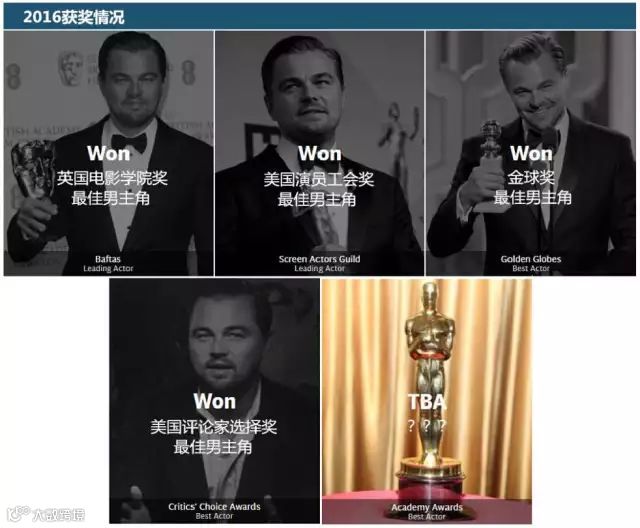640x528 pixels.
Task: Click the three question marks under TBA
Action: [x=427, y=426]
